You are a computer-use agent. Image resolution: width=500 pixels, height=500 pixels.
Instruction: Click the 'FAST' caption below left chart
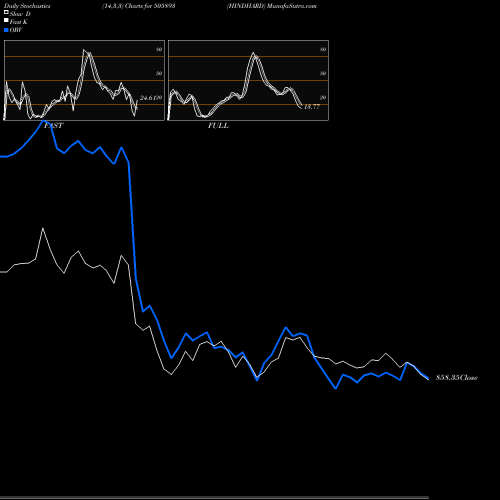(x=53, y=126)
